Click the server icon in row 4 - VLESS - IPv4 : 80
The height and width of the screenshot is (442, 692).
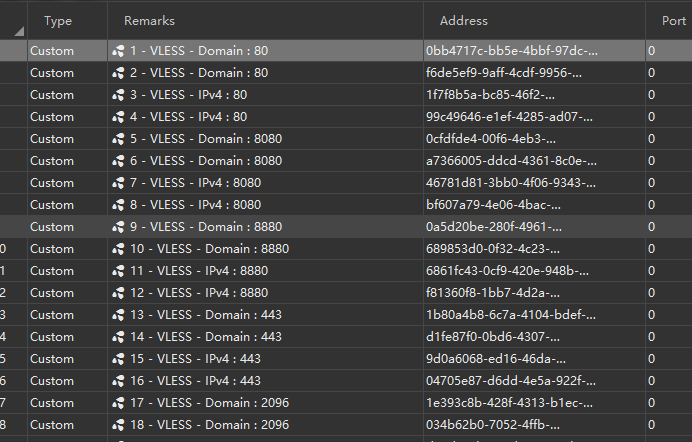(x=118, y=117)
